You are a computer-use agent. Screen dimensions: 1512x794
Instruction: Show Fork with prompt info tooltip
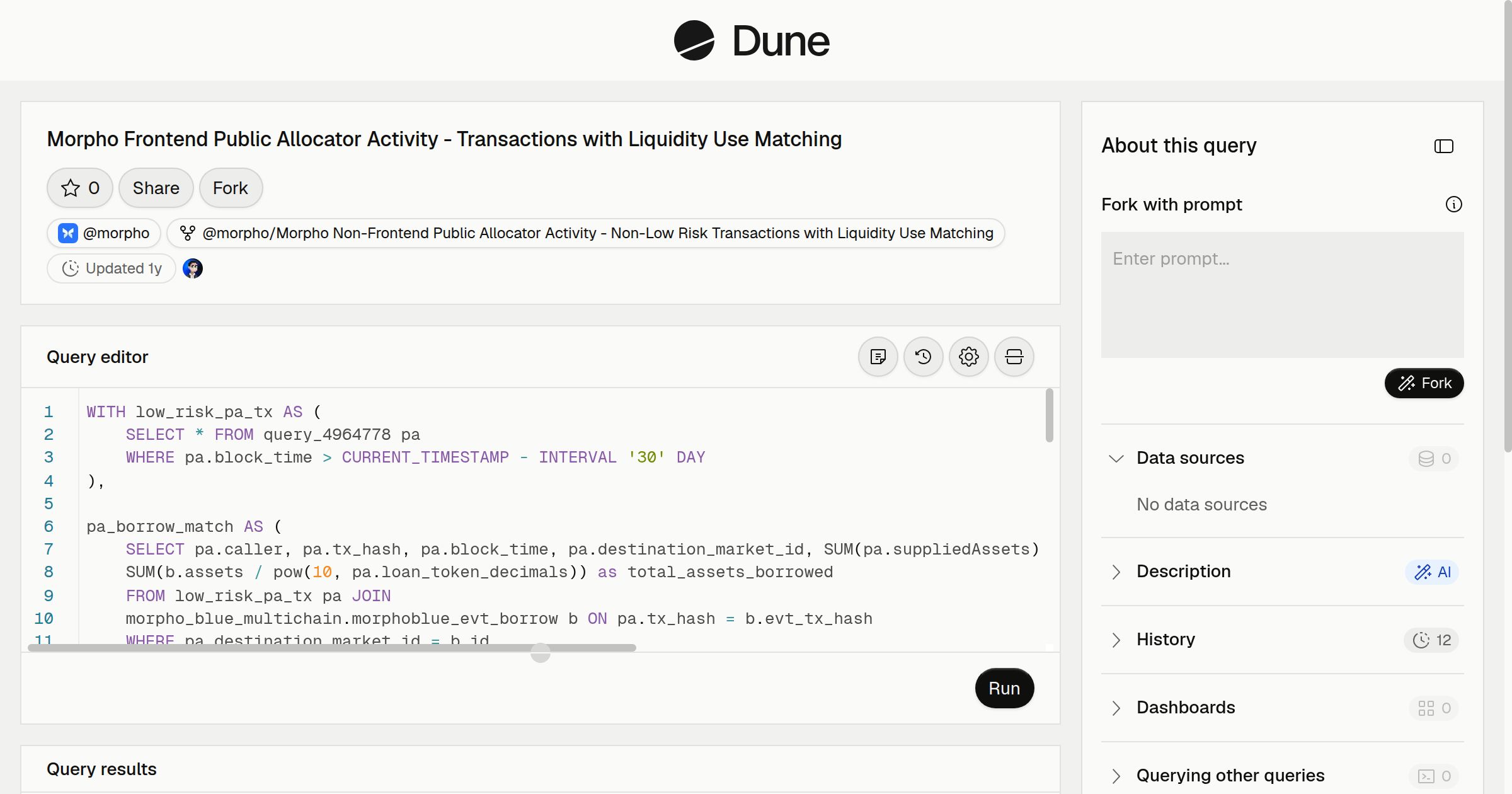click(x=1453, y=204)
